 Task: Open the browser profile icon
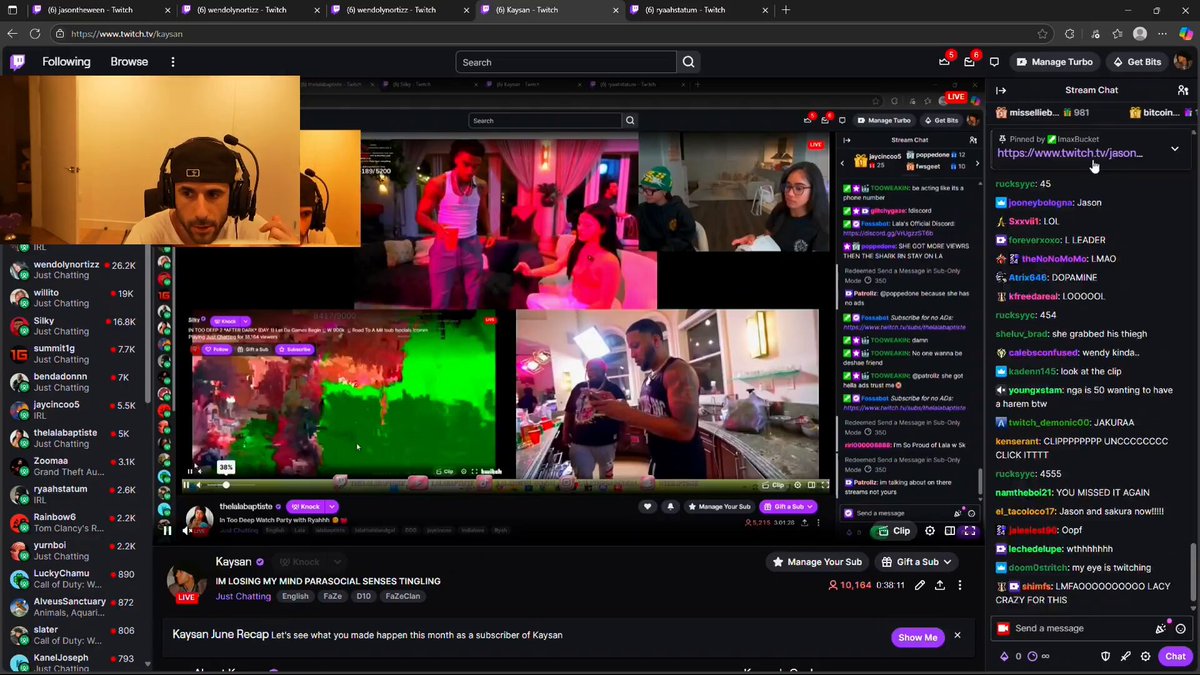click(x=1140, y=33)
